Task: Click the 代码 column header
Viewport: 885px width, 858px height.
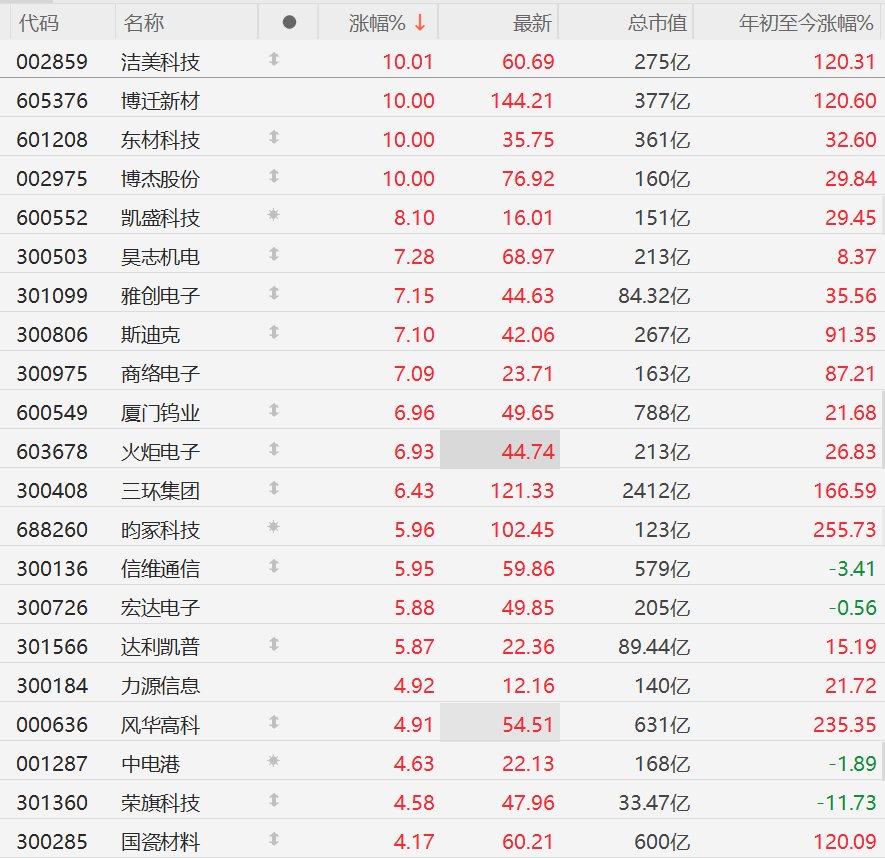Action: tap(39, 23)
